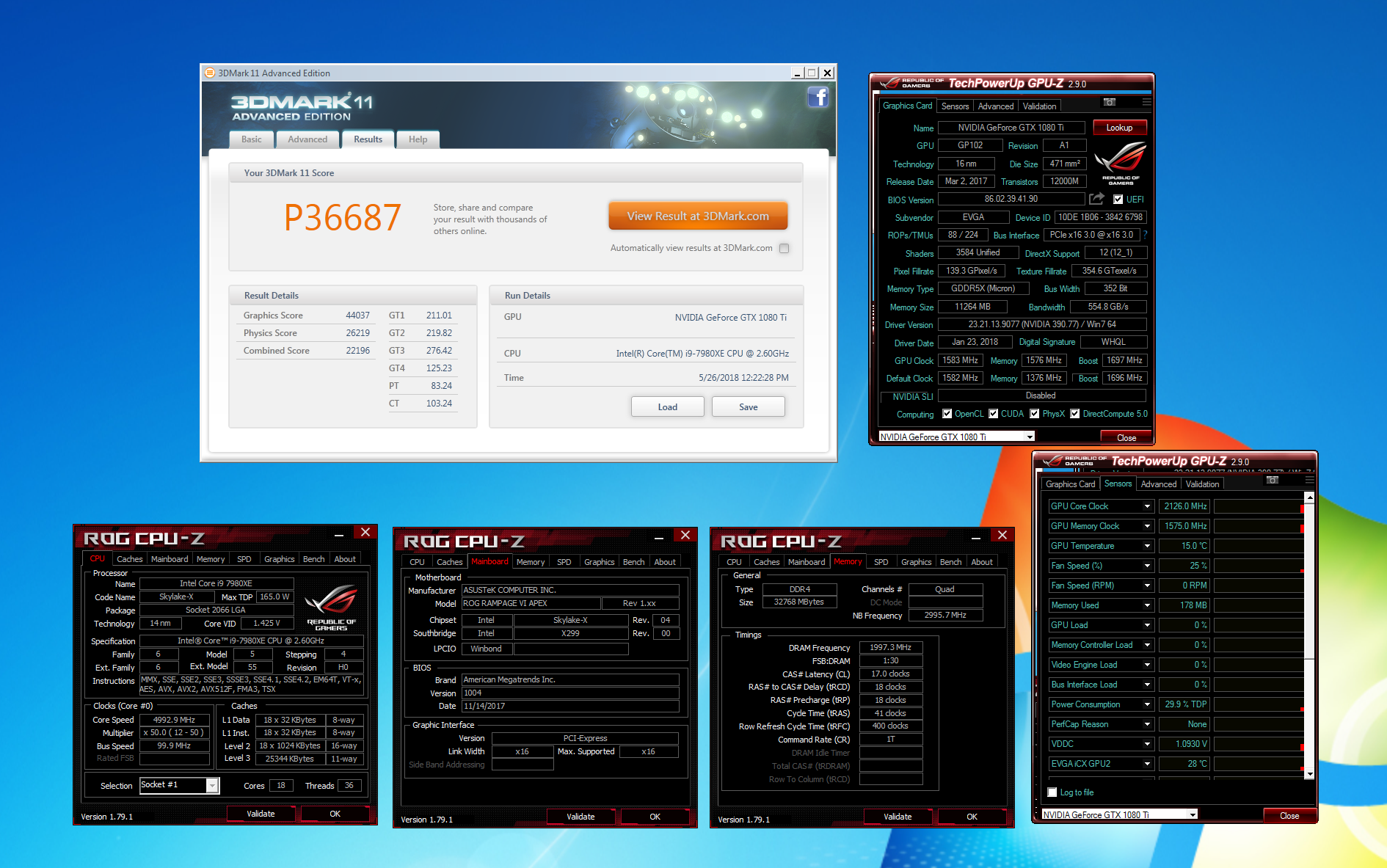
Task: Click the ROG logo in GPU-Z Graphics Card window
Action: pos(1120,163)
